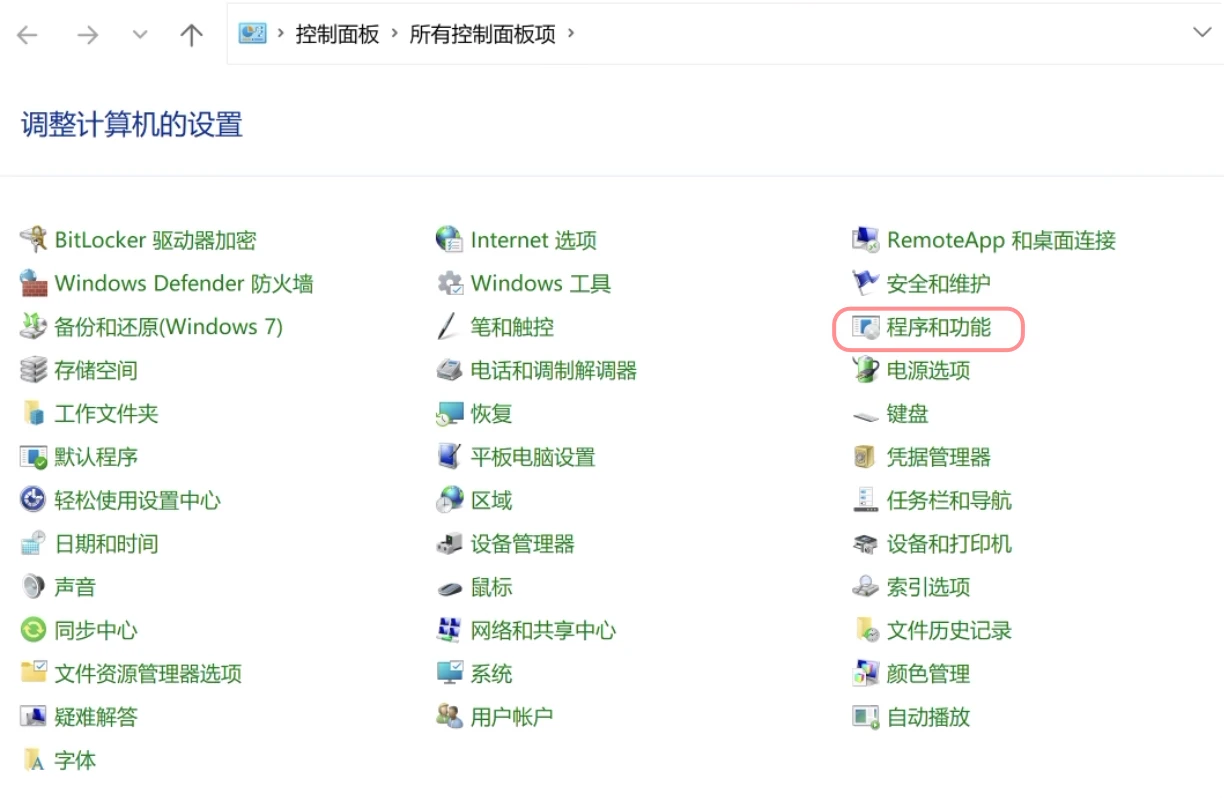The width and height of the screenshot is (1224, 800).
Task: Open the 设备管理器 link
Action: [x=523, y=544]
